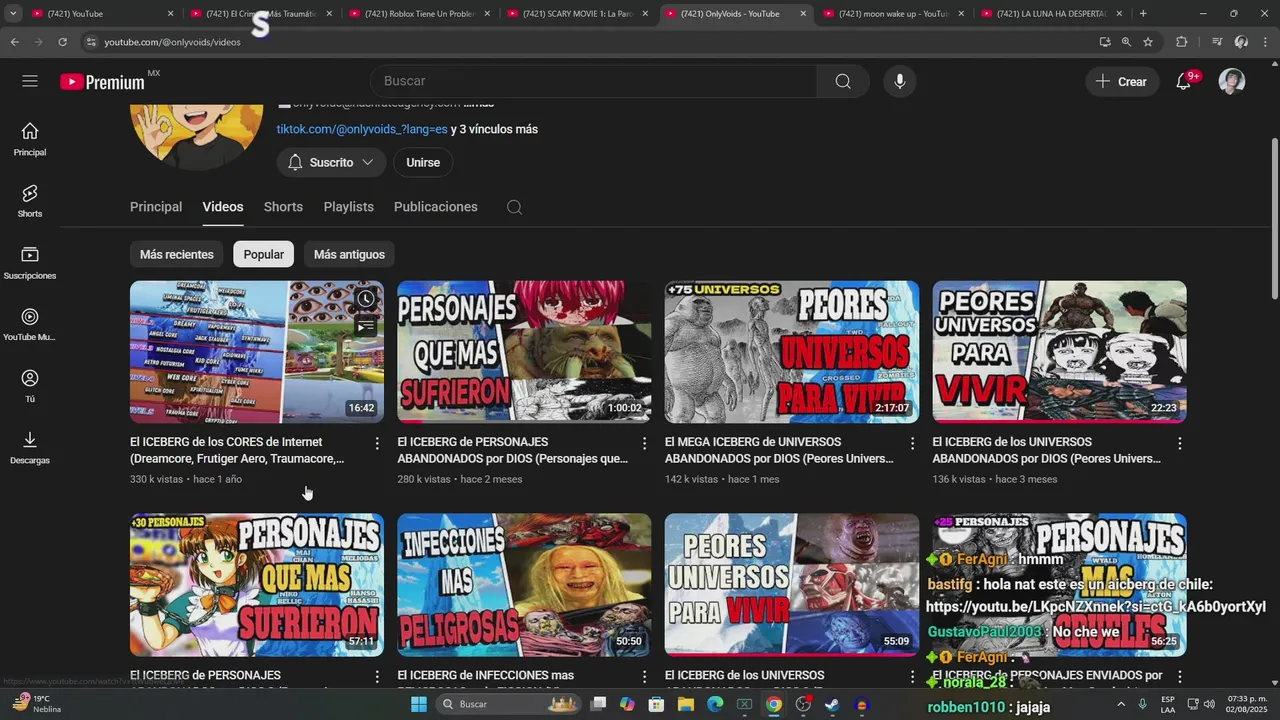Go to Principal home in sidebar

click(x=30, y=139)
